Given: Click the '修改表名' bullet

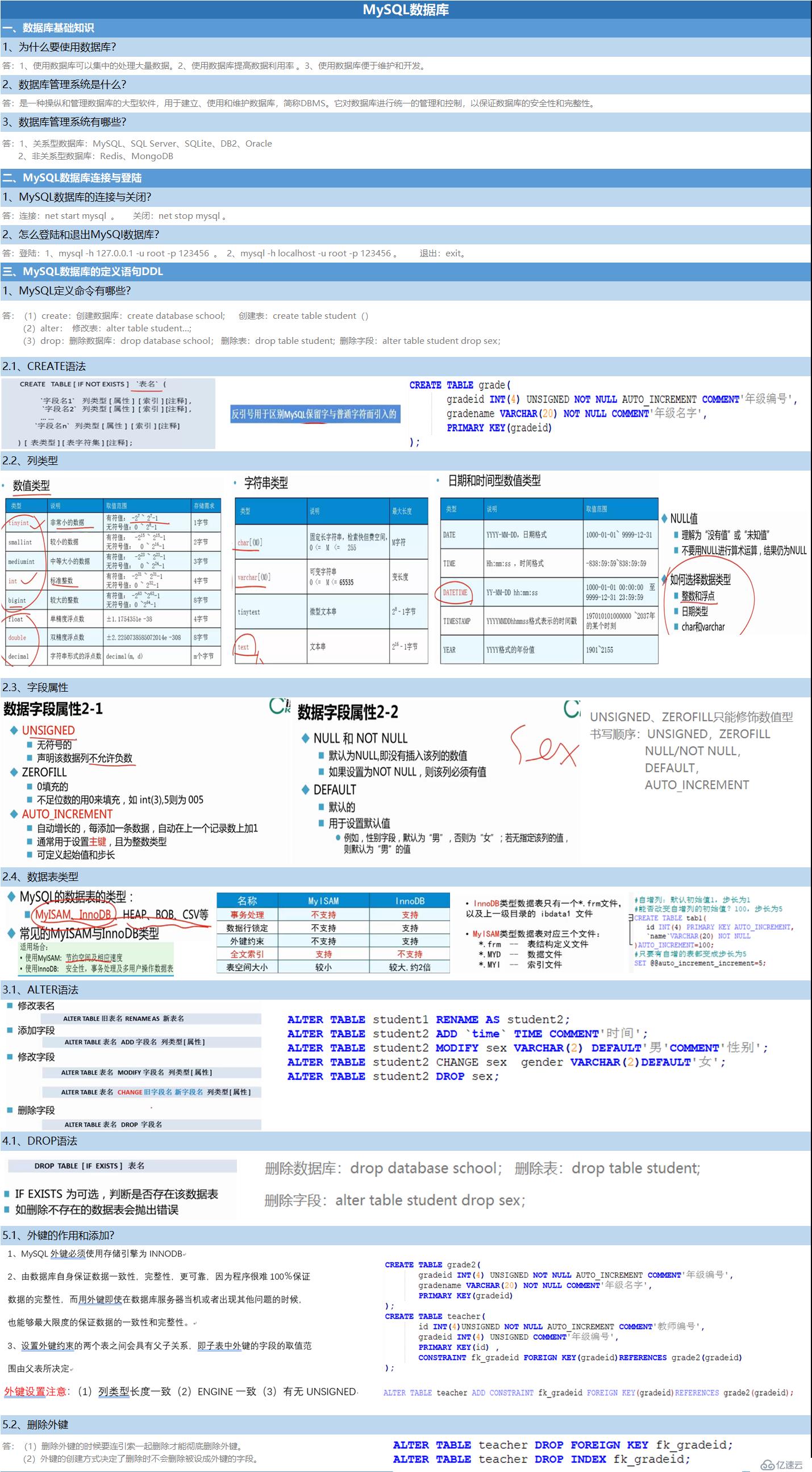Looking at the screenshot, I should click(36, 1006).
